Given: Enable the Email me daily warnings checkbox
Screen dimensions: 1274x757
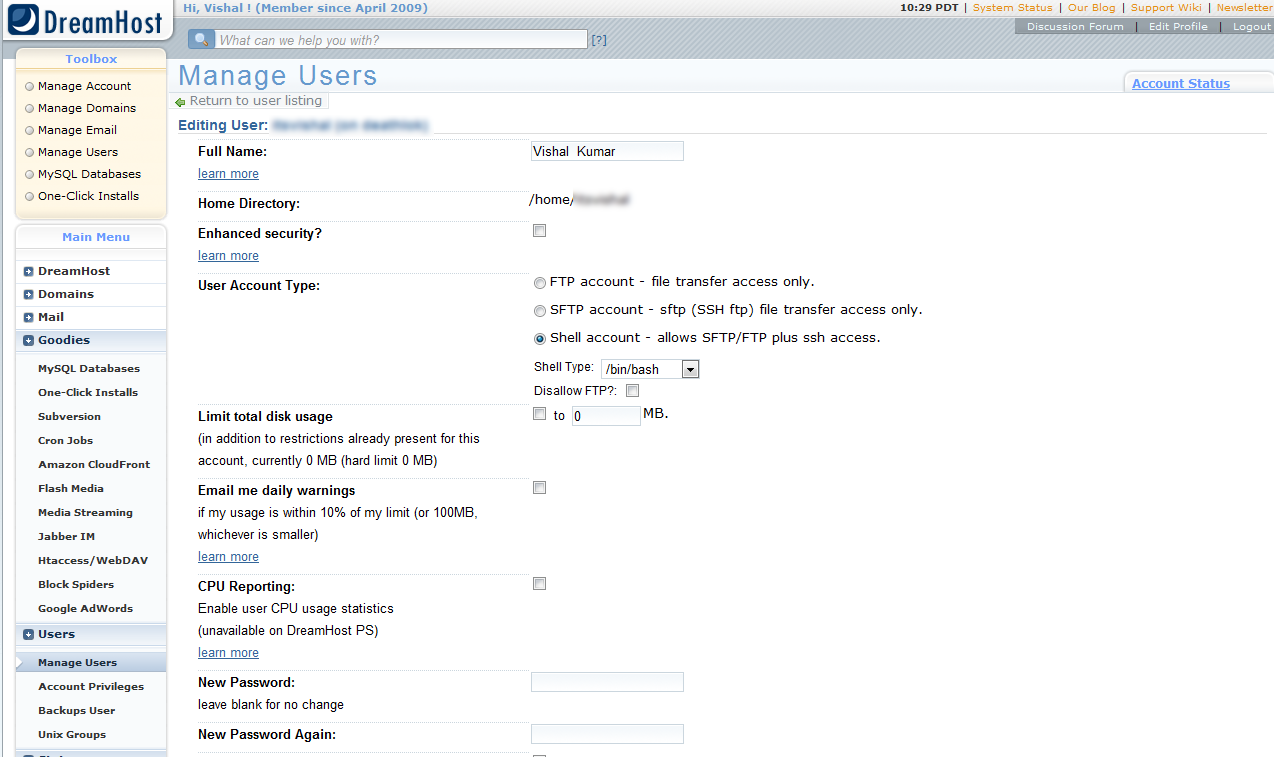Looking at the screenshot, I should (x=540, y=488).
